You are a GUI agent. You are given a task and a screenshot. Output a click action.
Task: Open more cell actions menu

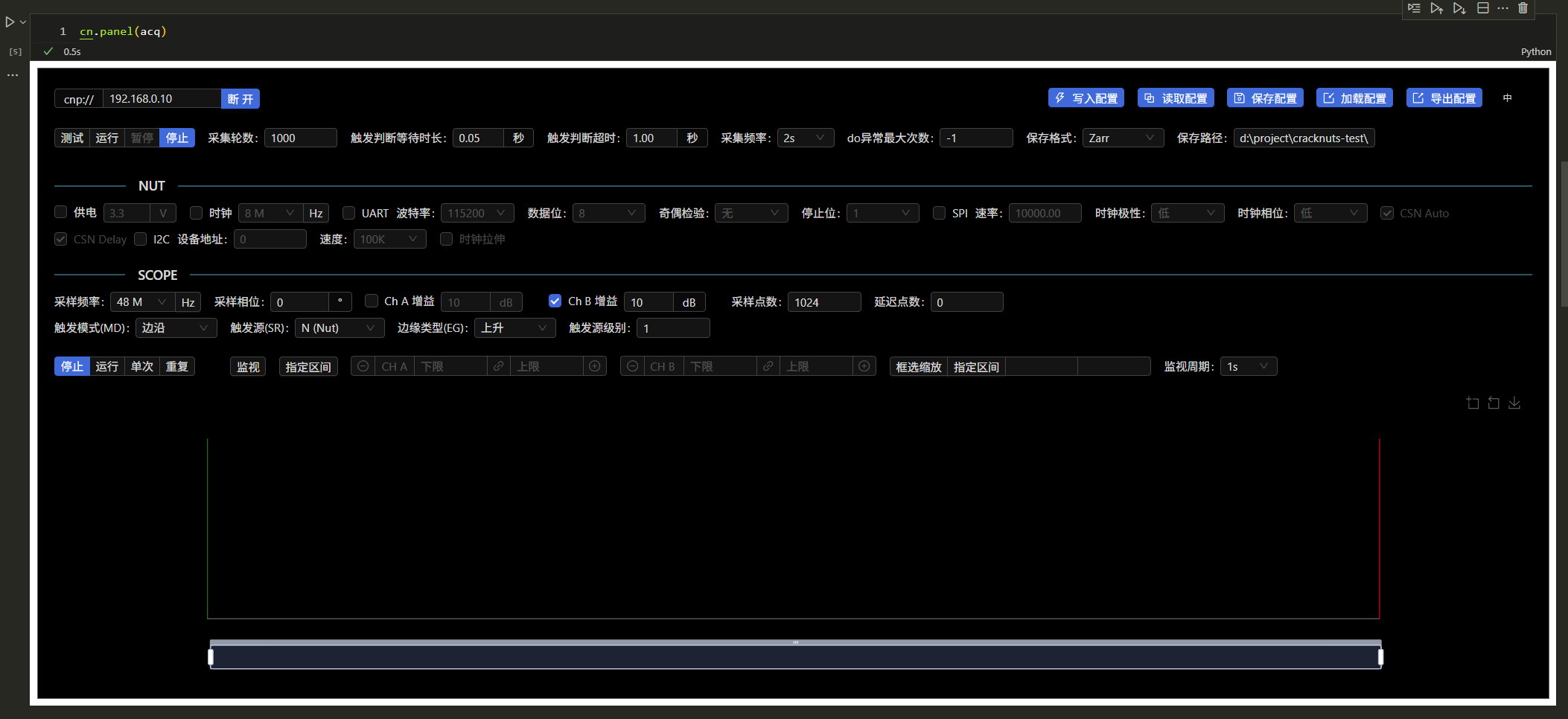tap(1502, 9)
